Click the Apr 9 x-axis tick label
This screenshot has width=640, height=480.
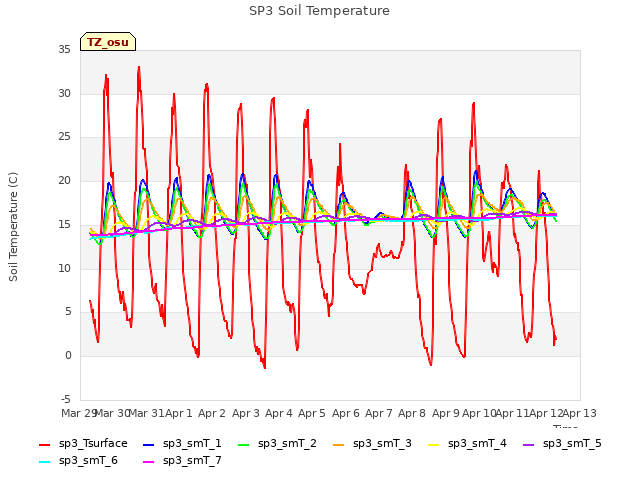pyautogui.click(x=446, y=413)
